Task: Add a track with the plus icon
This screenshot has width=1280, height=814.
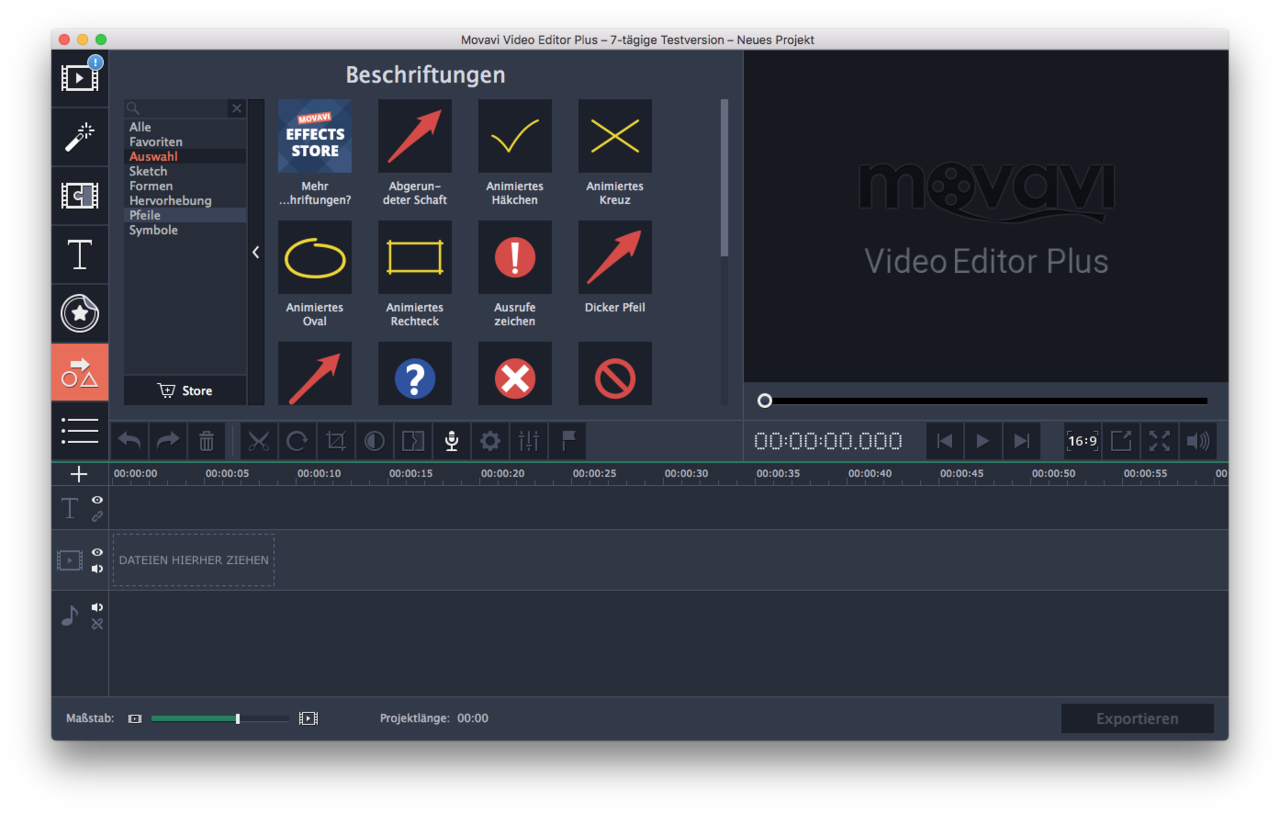Action: (80, 474)
